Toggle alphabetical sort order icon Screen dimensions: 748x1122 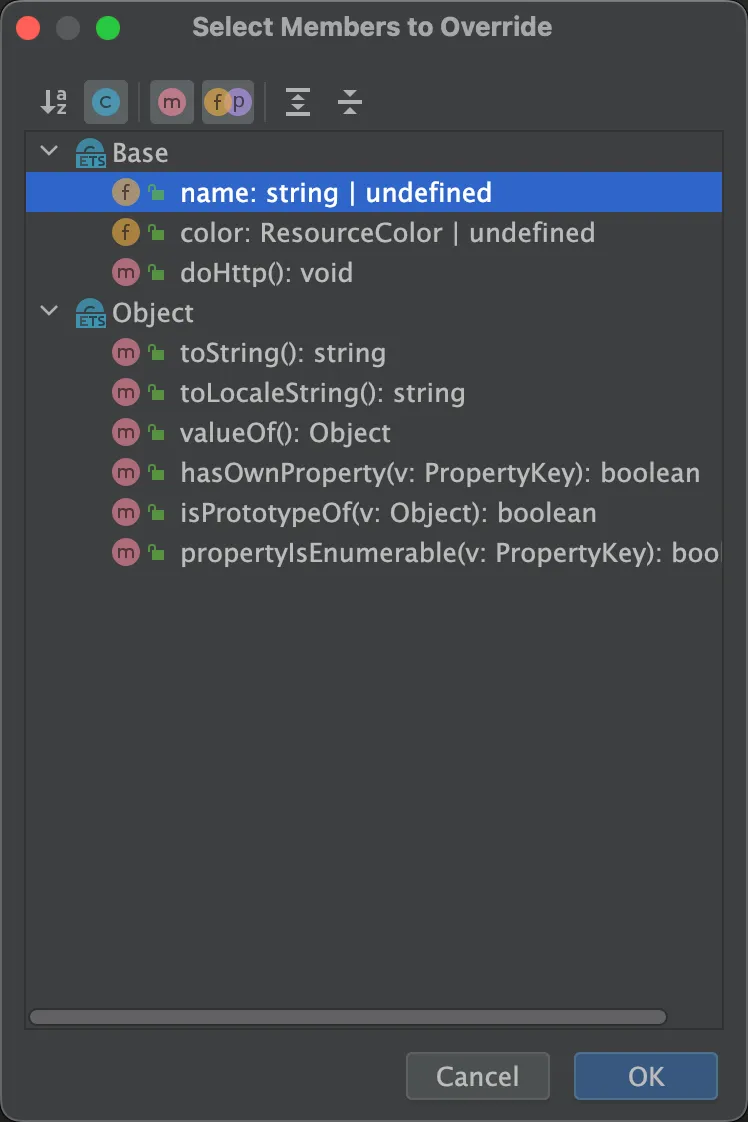tap(54, 102)
